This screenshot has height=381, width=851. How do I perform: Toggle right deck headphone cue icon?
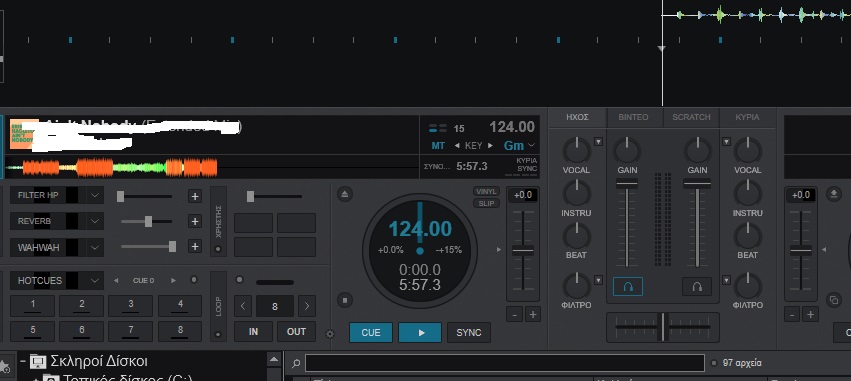coord(697,287)
